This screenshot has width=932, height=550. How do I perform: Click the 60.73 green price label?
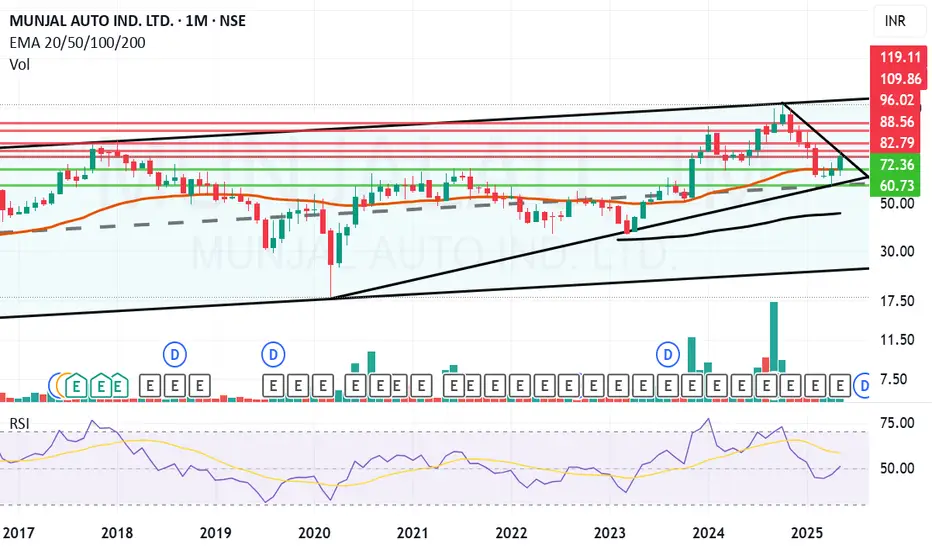pos(896,186)
